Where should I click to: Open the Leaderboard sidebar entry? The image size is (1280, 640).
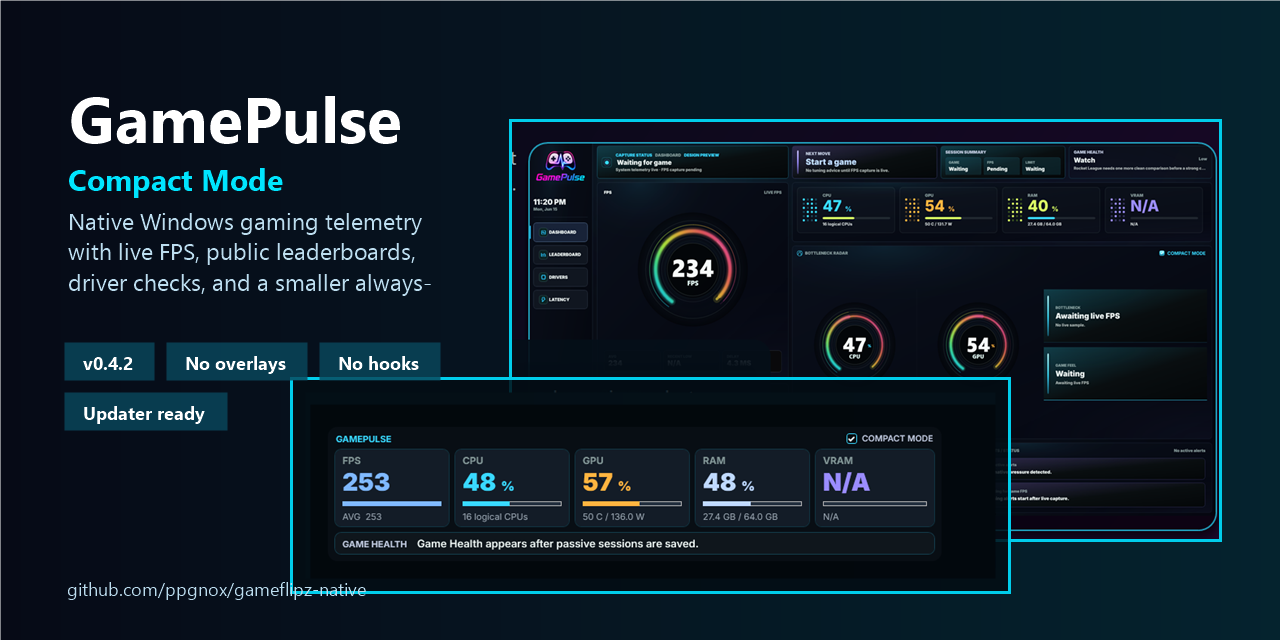pos(561,255)
